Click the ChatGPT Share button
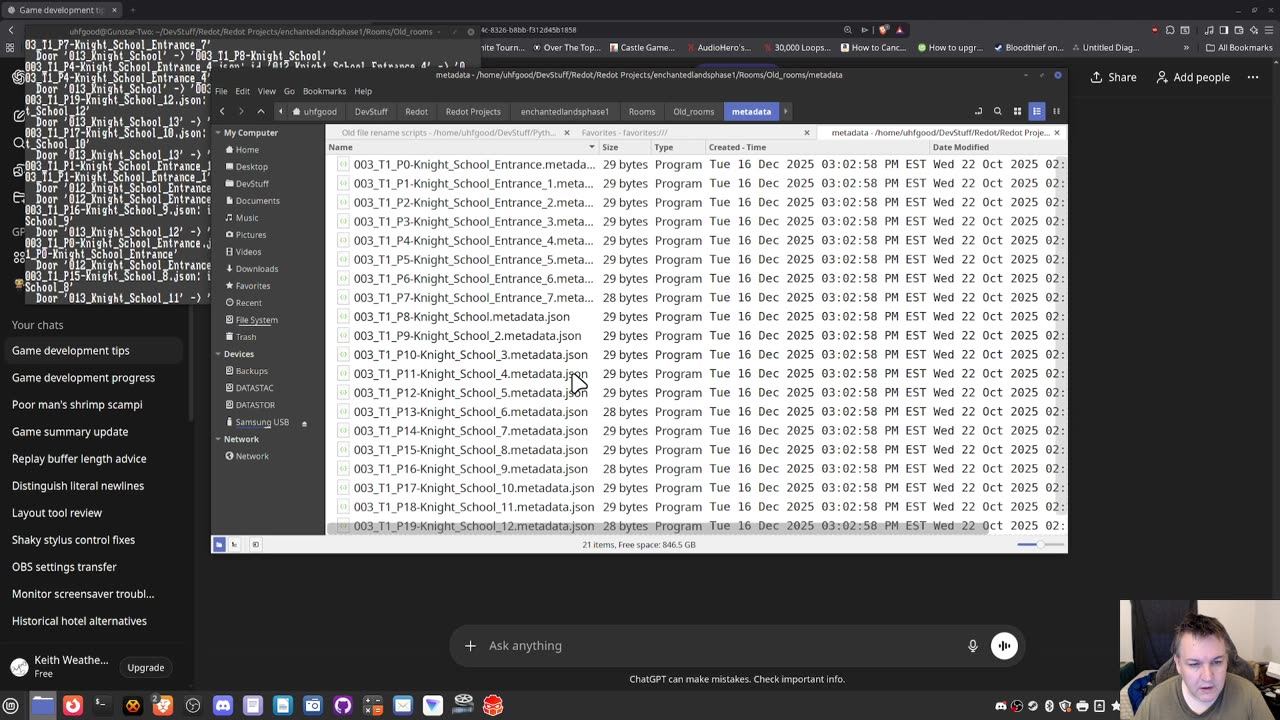1280x720 pixels. coord(1113,77)
